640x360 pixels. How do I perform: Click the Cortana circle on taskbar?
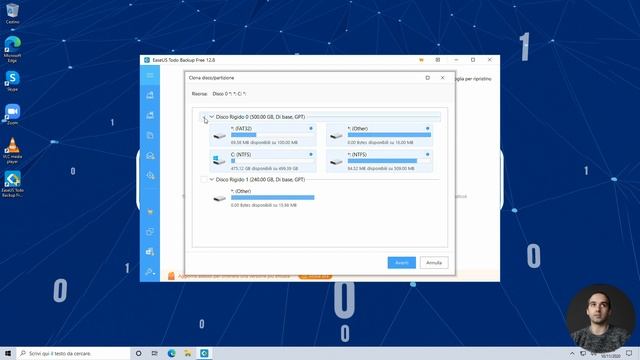[138, 353]
